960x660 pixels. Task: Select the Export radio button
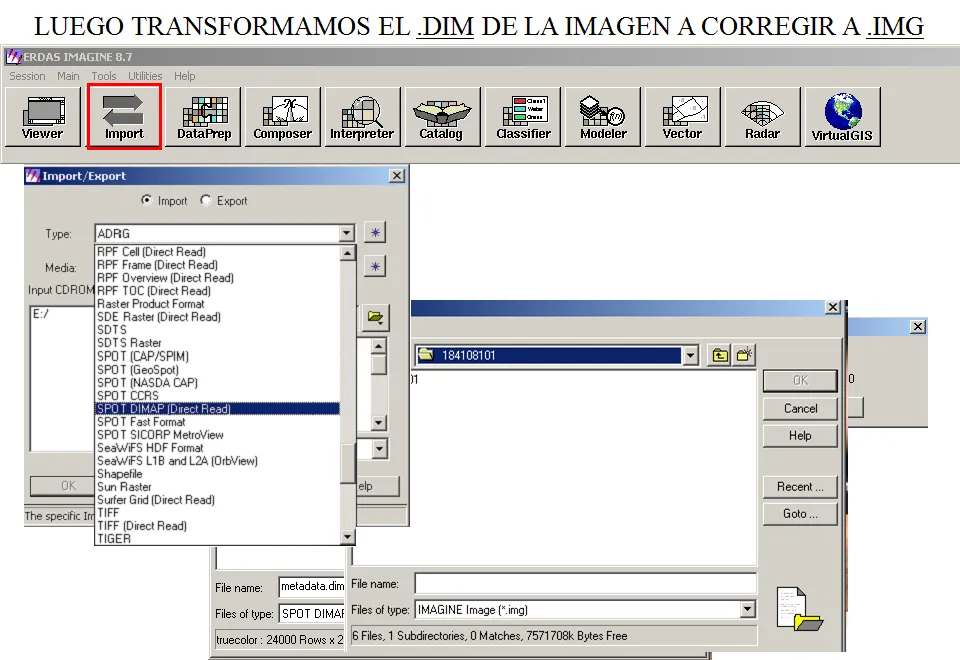tap(206, 200)
